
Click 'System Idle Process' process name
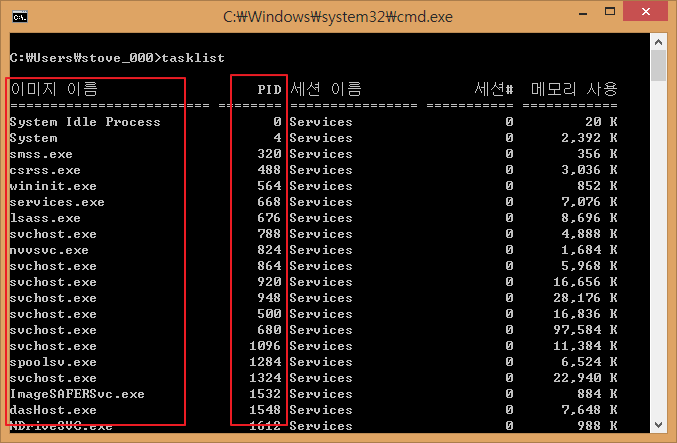[85, 122]
